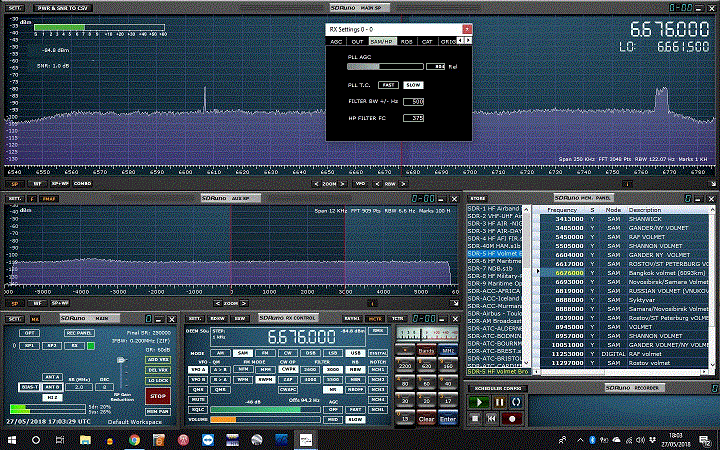Open Windows Start menu
The image size is (720, 450).
tap(12, 440)
